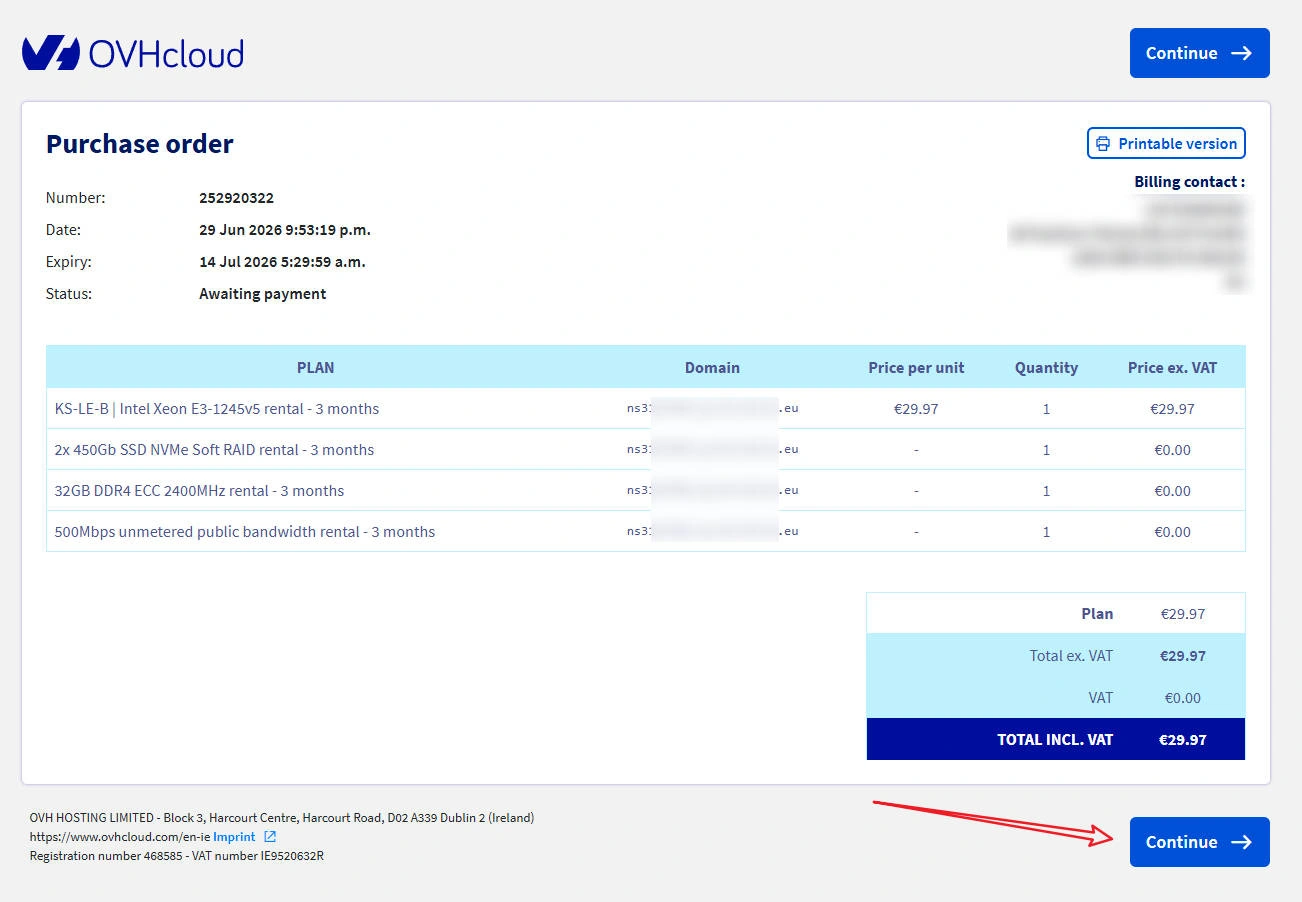Click the Domain column header
This screenshot has width=1302, height=902.
(x=712, y=367)
